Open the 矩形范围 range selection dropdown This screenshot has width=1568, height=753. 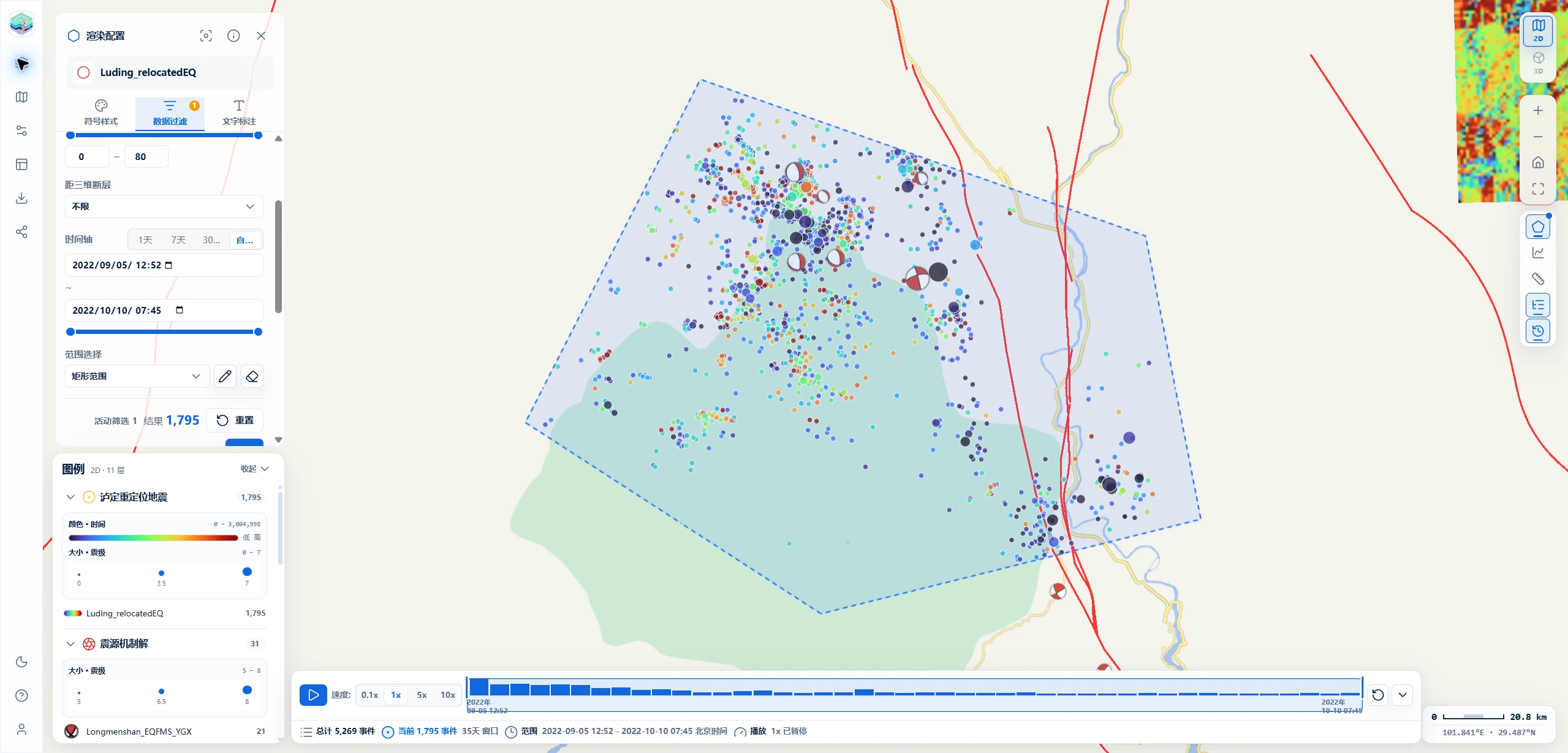[137, 376]
